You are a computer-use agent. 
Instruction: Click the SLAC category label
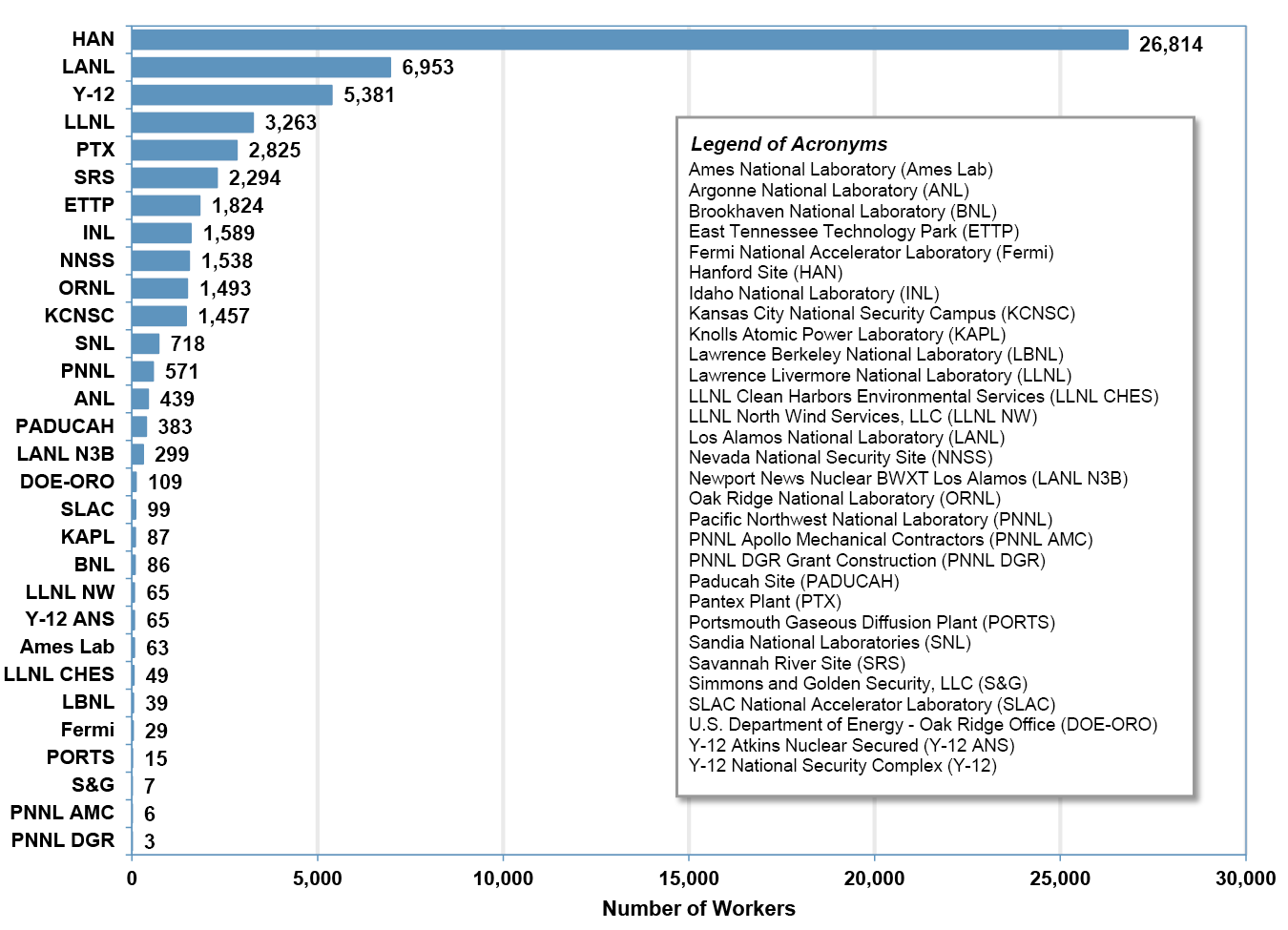[88, 509]
